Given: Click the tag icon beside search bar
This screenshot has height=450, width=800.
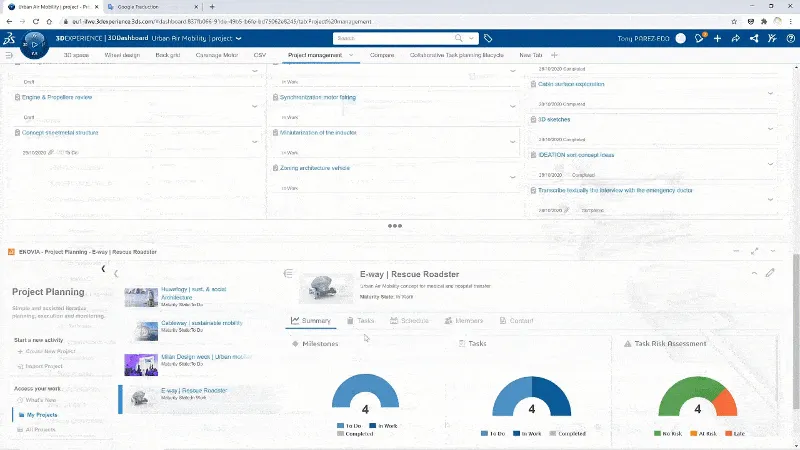Looking at the screenshot, I should click(488, 38).
